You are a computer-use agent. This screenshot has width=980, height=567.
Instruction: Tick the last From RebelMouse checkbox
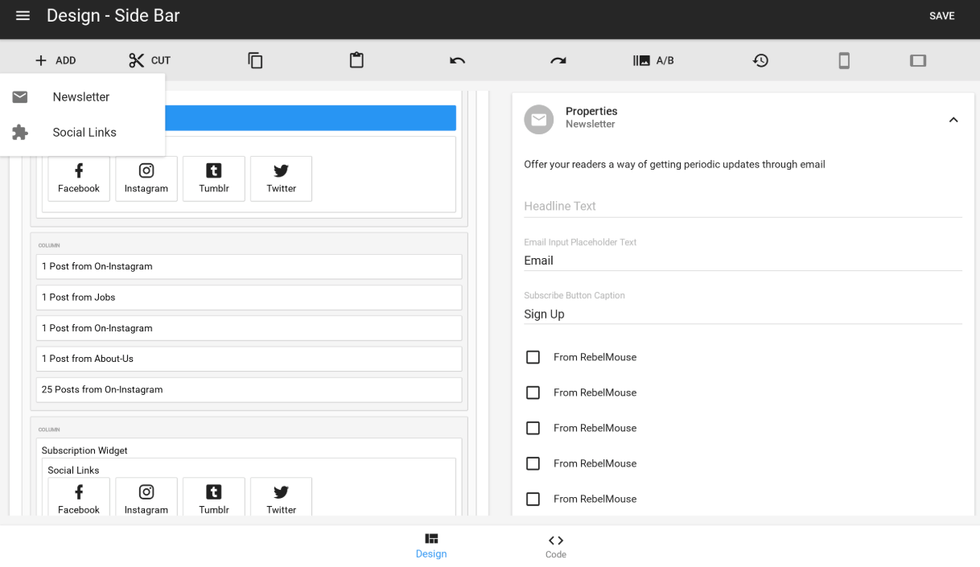533,499
